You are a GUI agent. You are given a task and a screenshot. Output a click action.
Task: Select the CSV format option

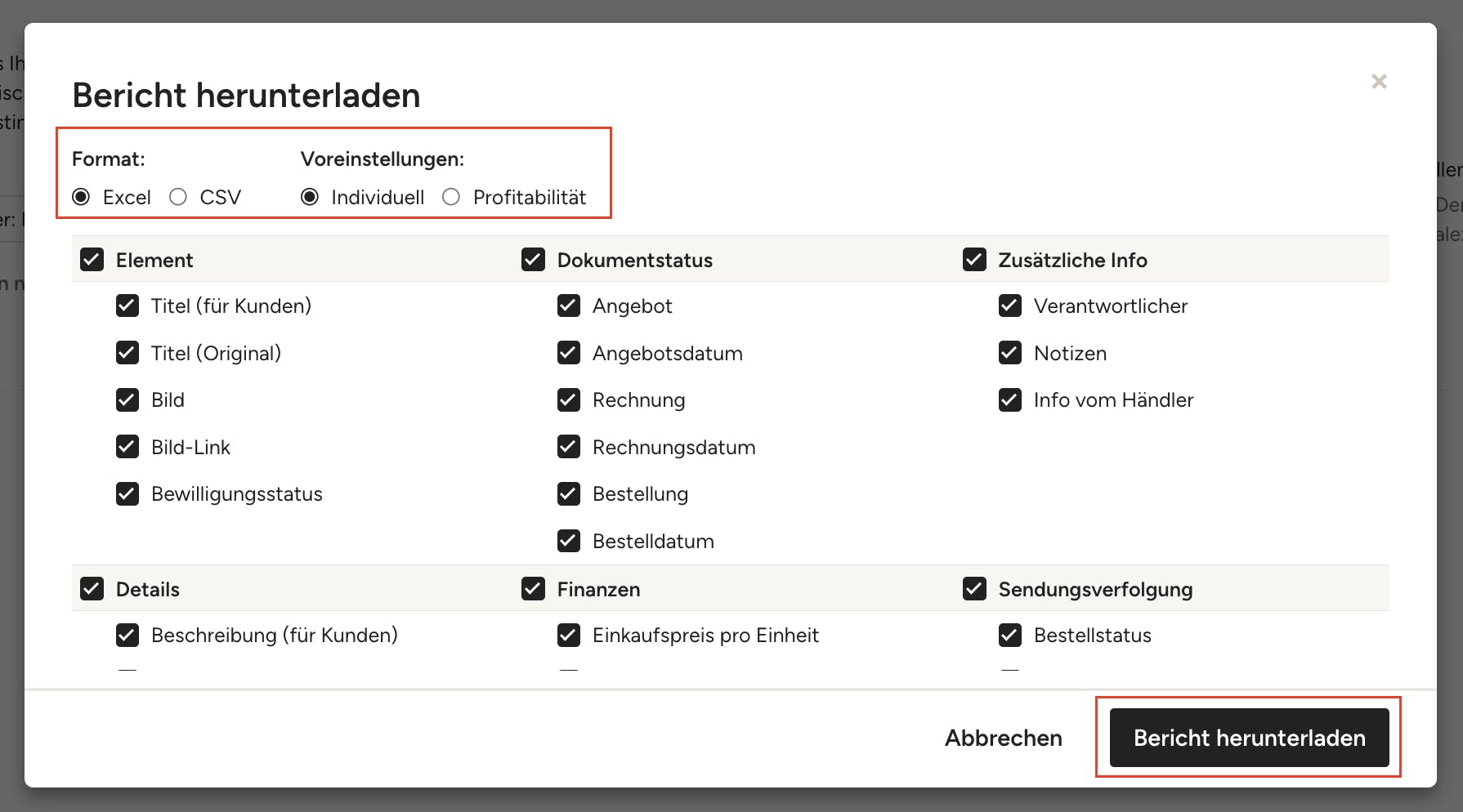[178, 197]
